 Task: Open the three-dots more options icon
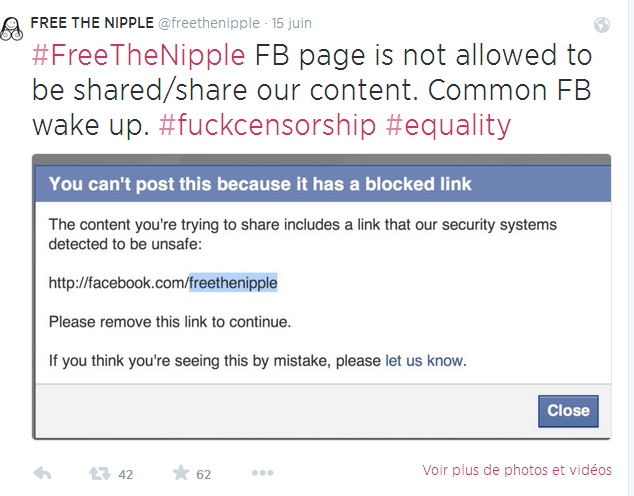[x=262, y=473]
